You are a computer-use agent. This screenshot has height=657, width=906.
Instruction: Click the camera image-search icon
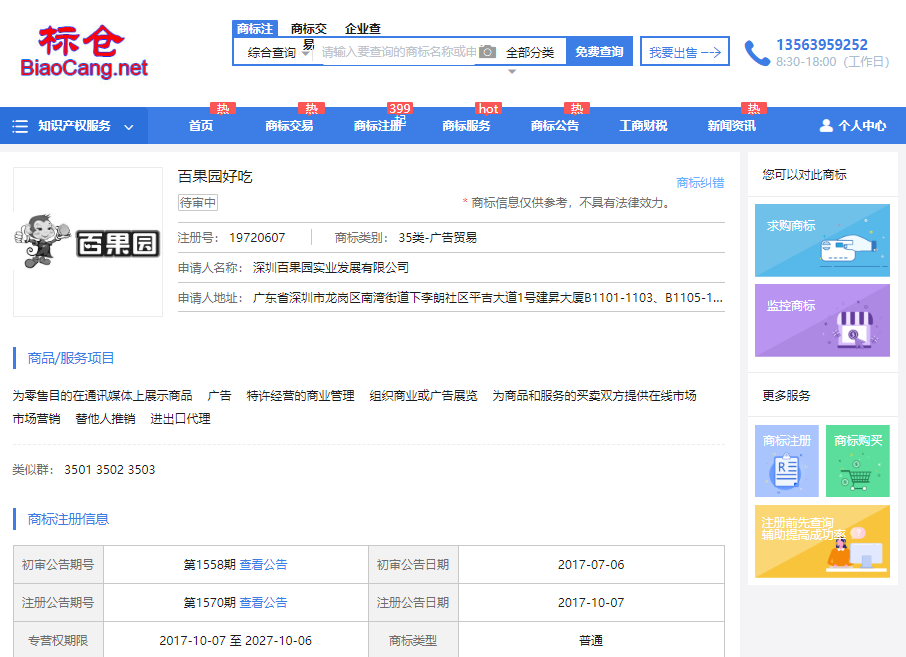click(488, 52)
